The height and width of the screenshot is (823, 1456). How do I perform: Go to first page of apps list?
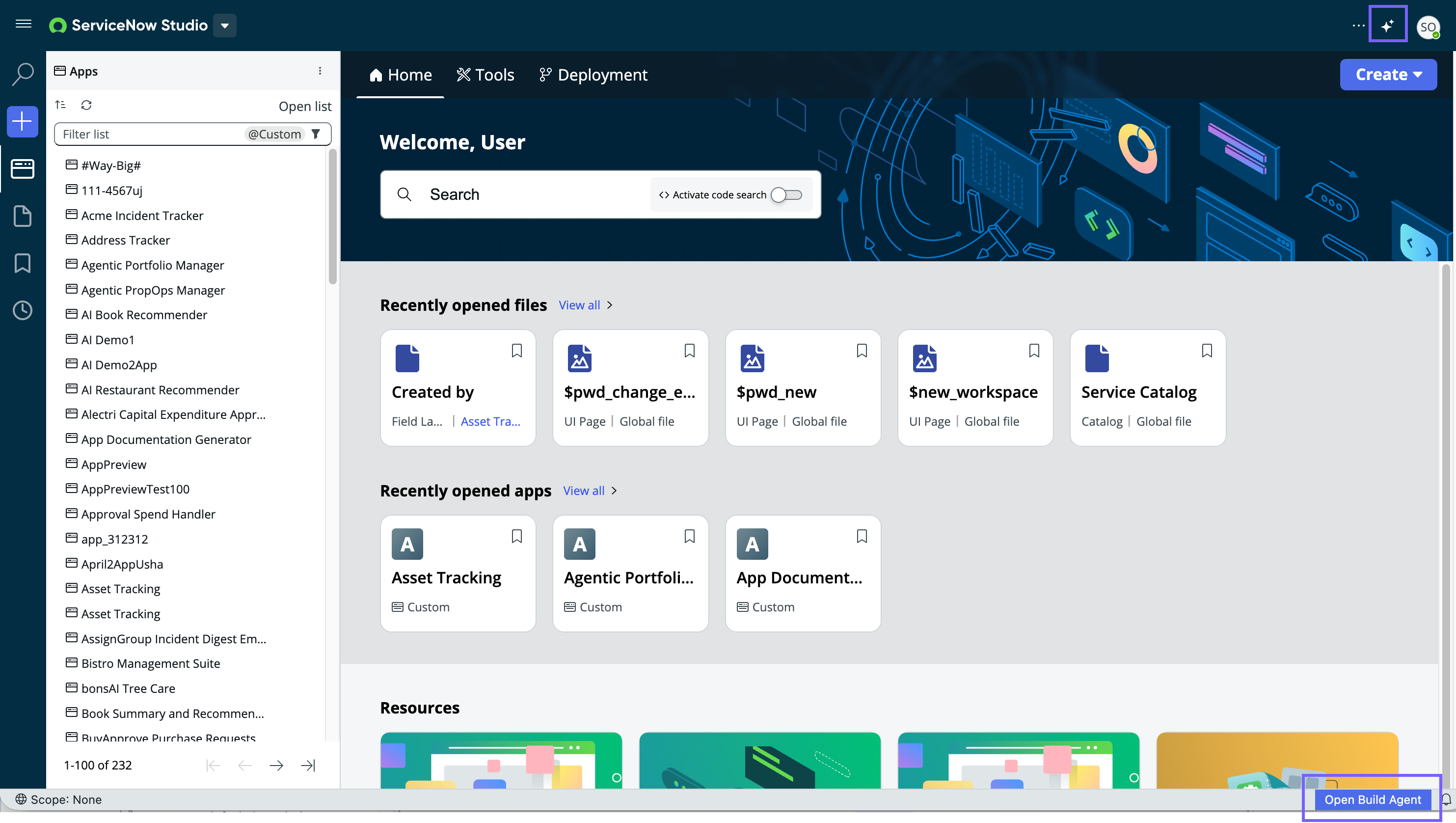pyautogui.click(x=213, y=766)
